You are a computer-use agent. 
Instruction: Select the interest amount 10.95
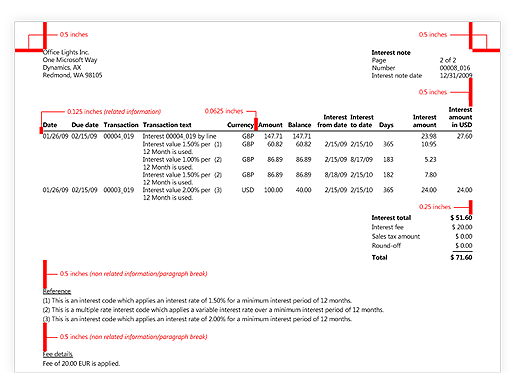click(x=429, y=144)
